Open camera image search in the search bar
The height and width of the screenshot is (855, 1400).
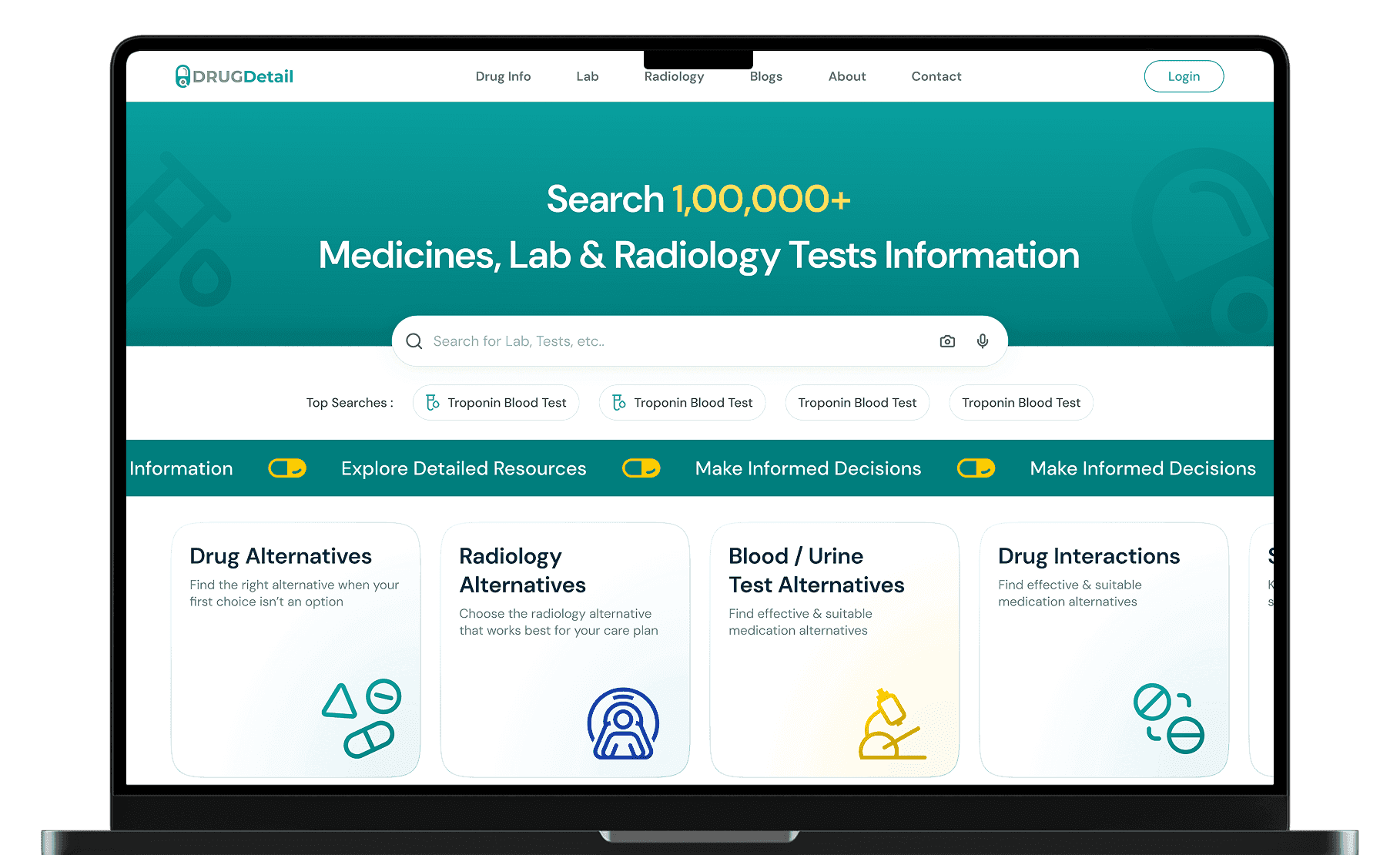click(946, 340)
